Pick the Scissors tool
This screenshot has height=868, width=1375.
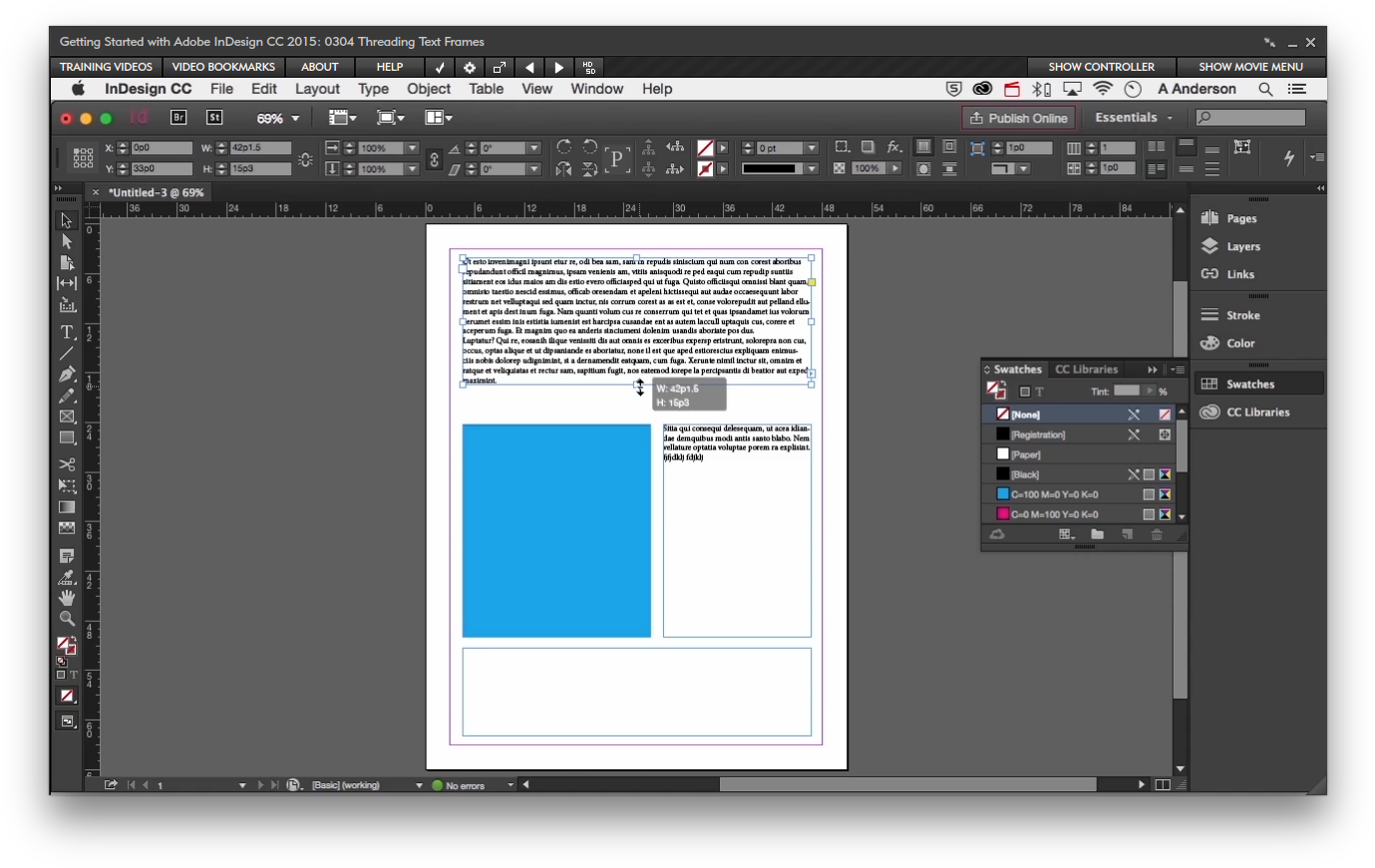(x=67, y=463)
